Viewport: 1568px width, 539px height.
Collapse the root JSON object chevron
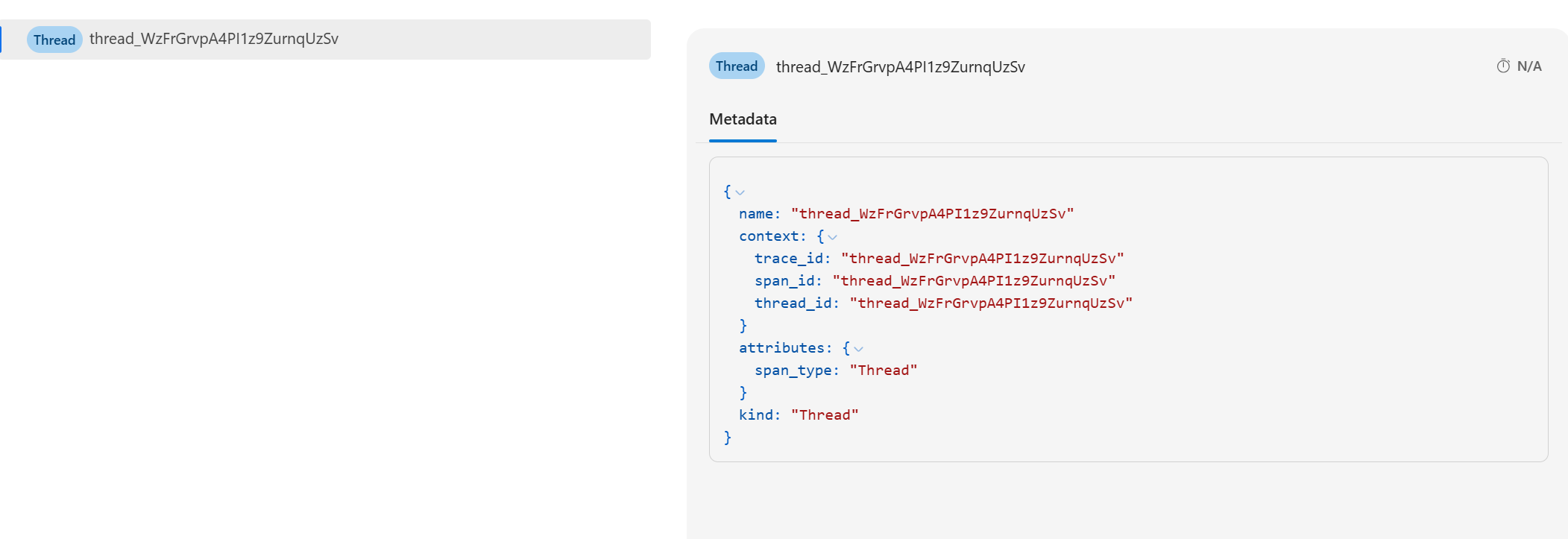[740, 192]
